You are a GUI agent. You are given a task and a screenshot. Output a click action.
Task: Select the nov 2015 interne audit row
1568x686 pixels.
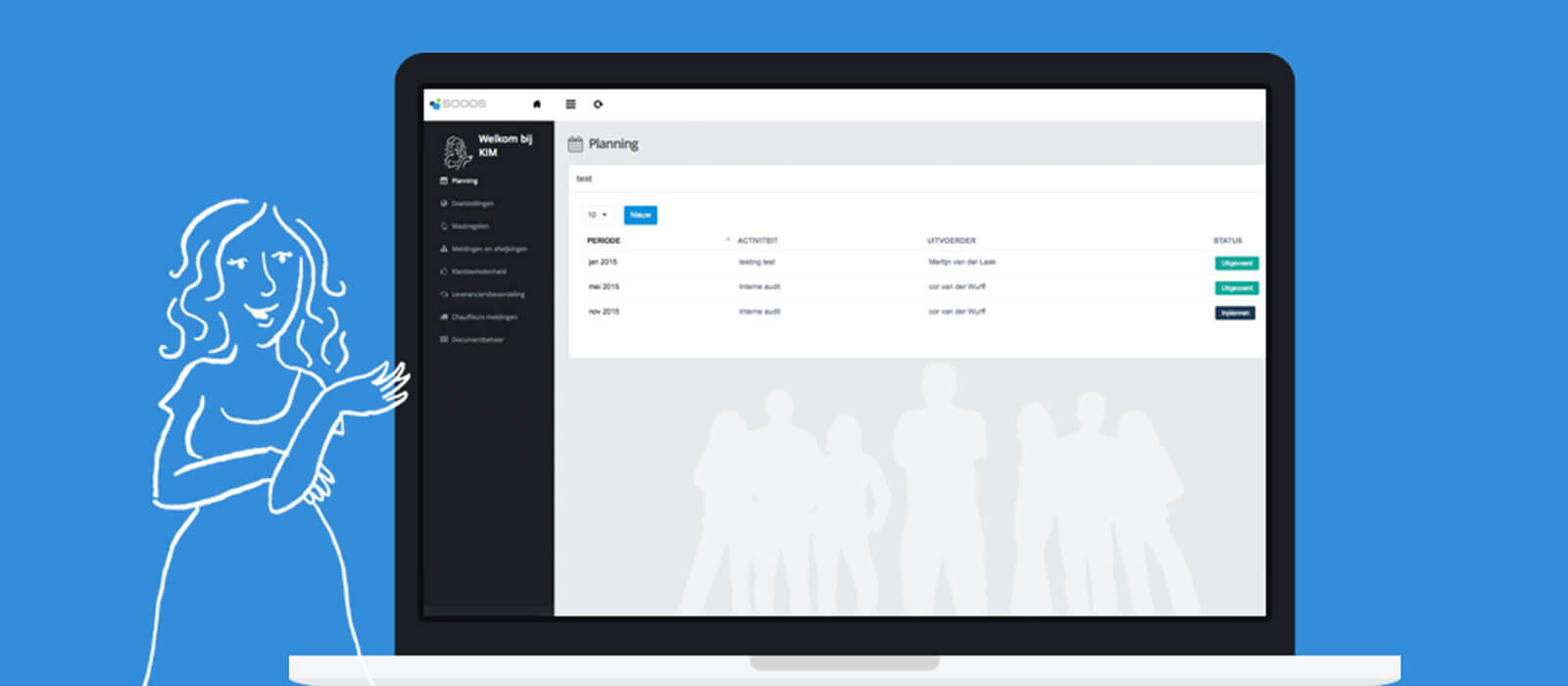(x=759, y=312)
